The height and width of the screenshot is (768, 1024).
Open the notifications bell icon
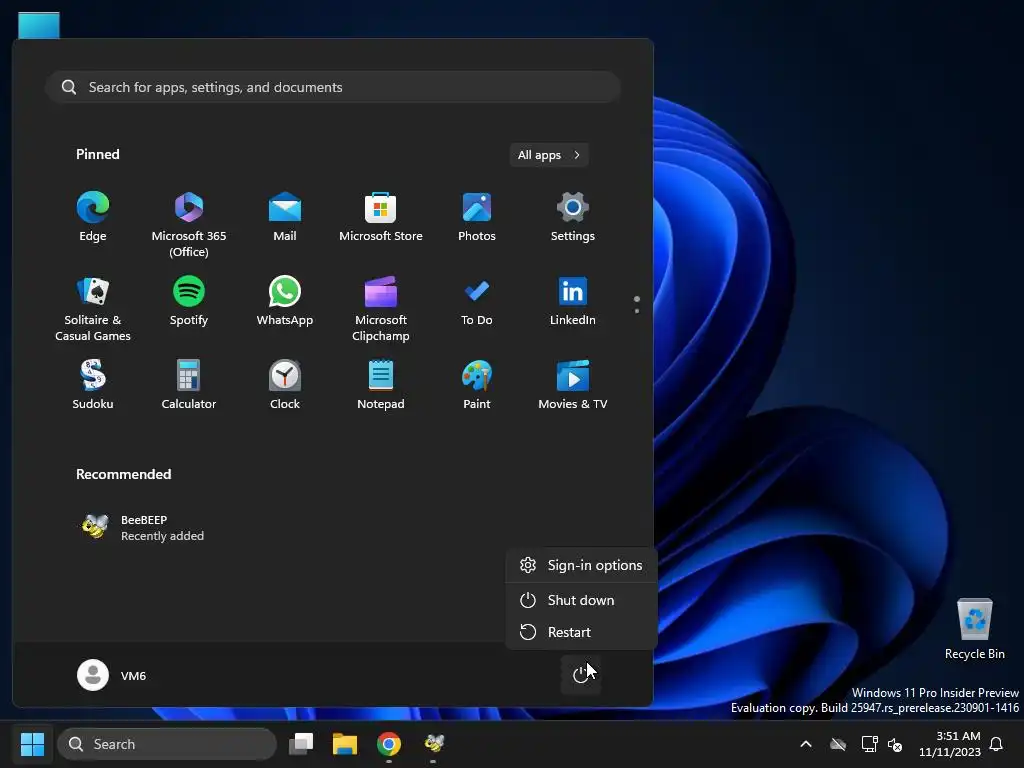[x=996, y=744]
